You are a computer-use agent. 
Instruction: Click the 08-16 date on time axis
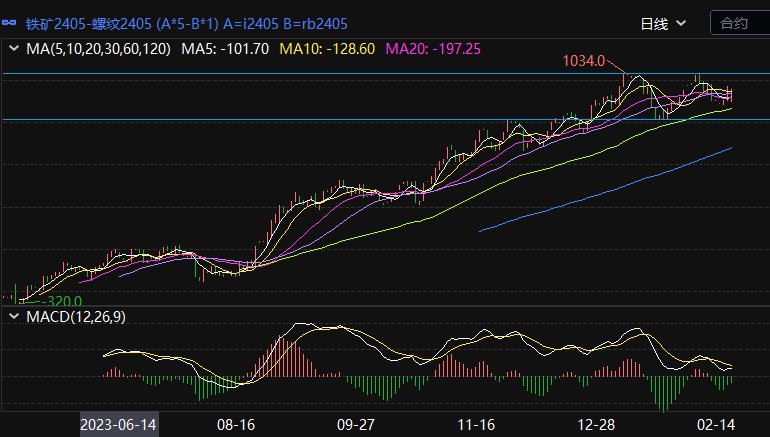click(236, 425)
